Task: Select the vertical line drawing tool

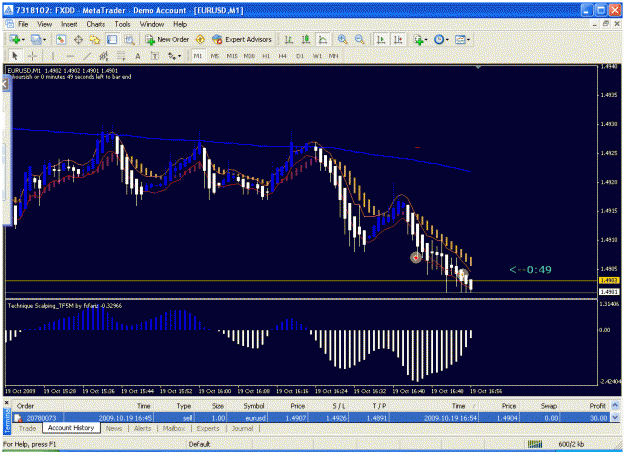Action: click(53, 56)
